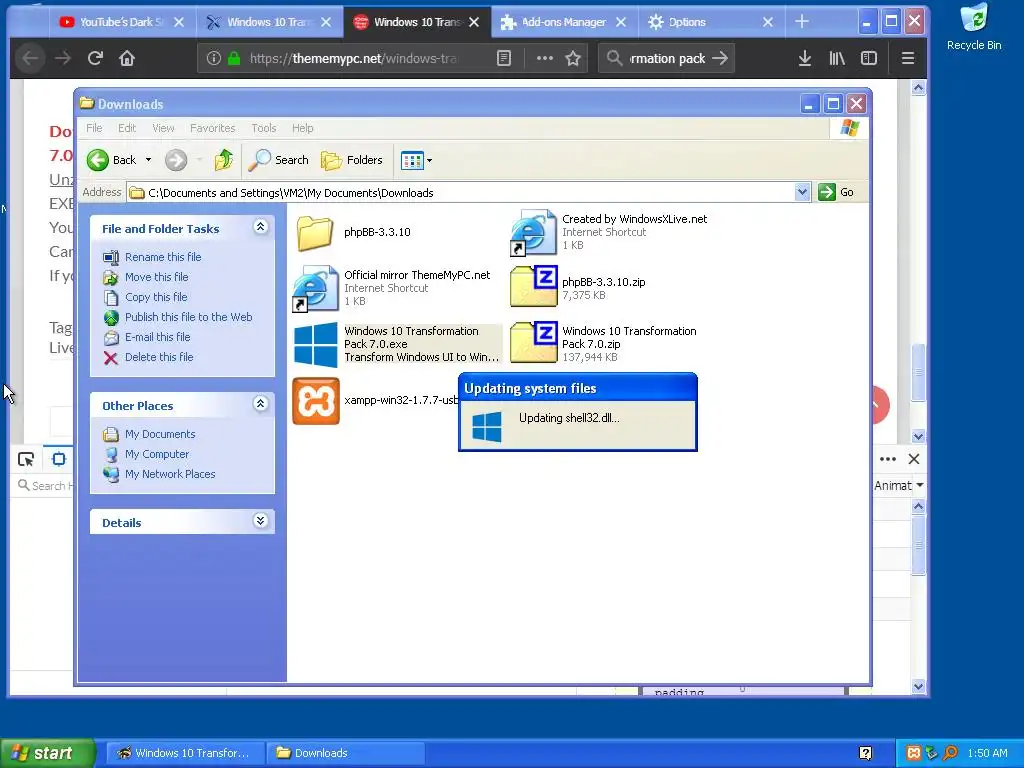Collapse the Other Places panel

click(261, 404)
